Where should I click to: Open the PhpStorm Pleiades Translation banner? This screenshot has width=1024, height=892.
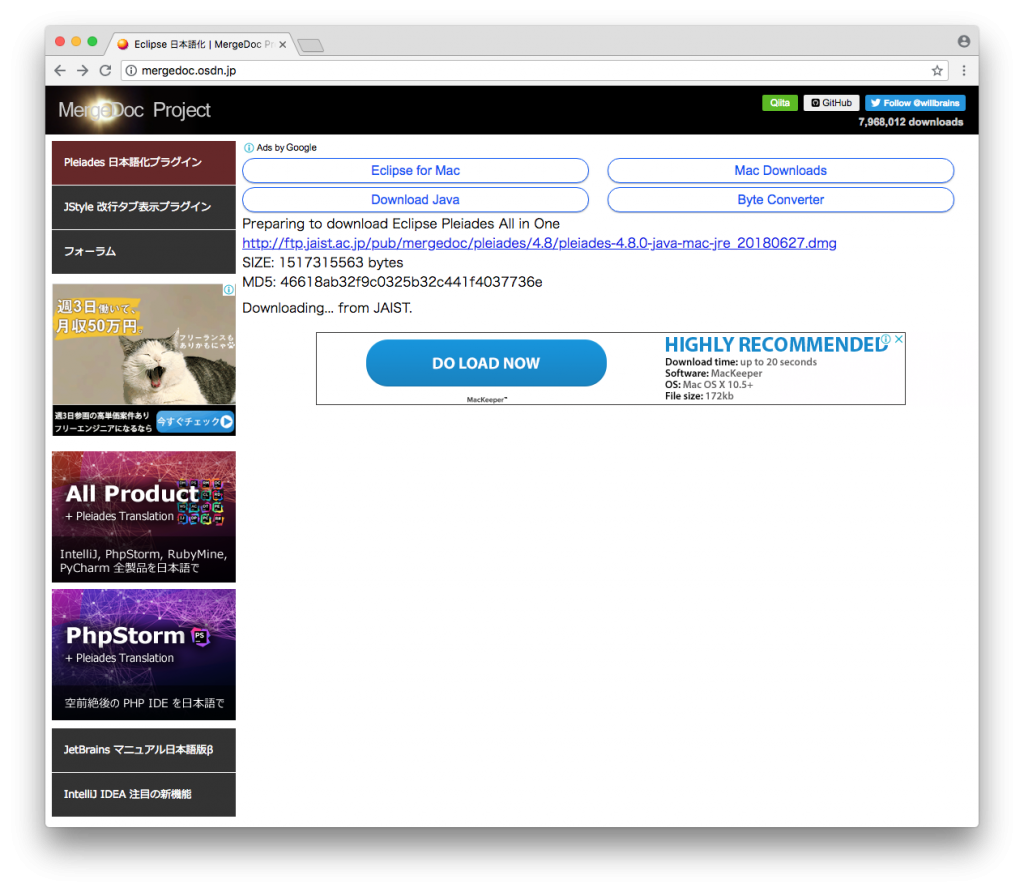click(144, 654)
